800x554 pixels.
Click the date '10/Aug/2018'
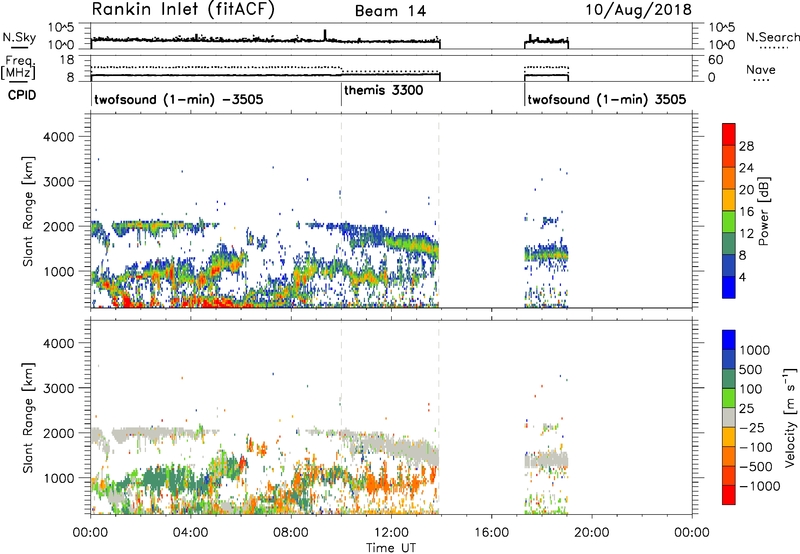click(x=638, y=9)
